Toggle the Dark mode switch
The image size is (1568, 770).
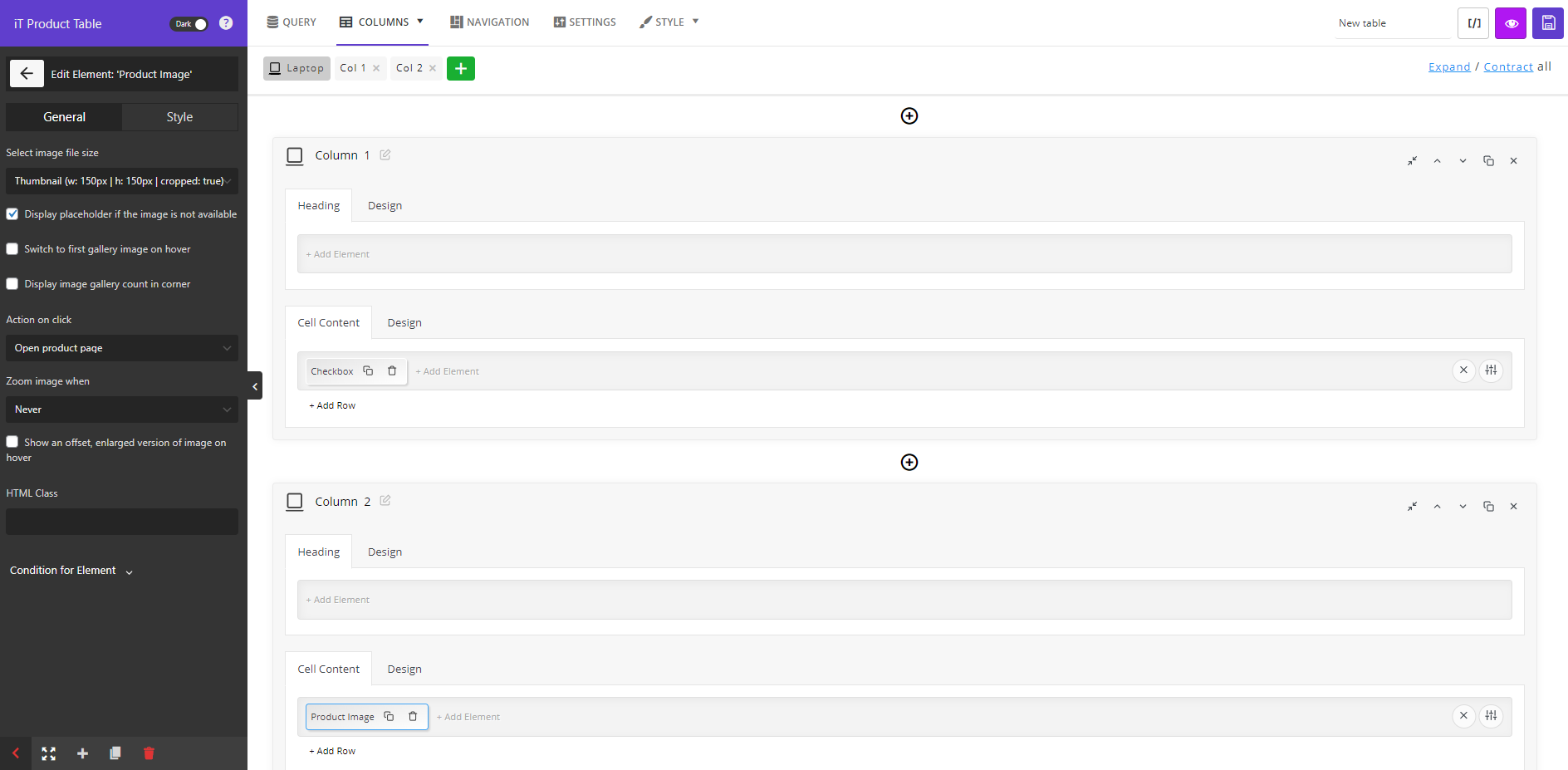coord(189,24)
